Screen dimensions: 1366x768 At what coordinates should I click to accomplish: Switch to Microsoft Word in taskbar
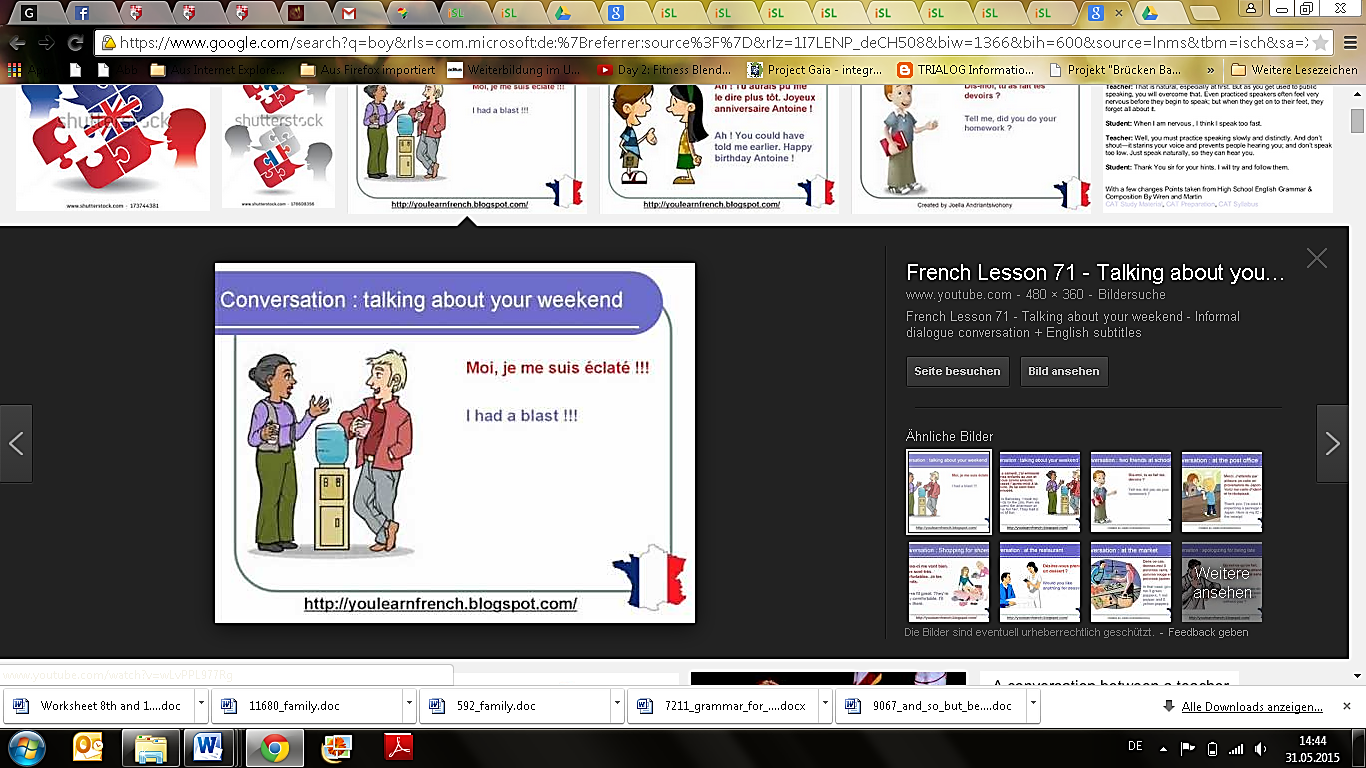pos(208,747)
